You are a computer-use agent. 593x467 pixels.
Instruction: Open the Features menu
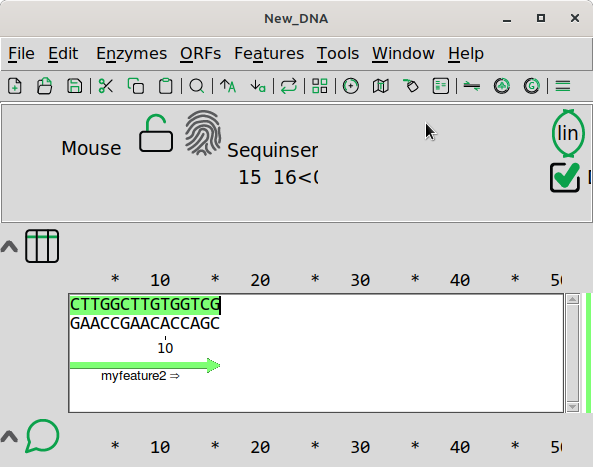[269, 53]
